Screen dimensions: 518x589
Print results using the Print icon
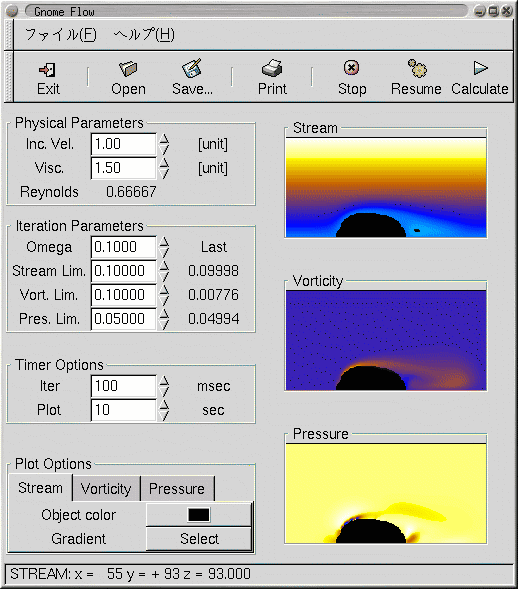pos(272,68)
